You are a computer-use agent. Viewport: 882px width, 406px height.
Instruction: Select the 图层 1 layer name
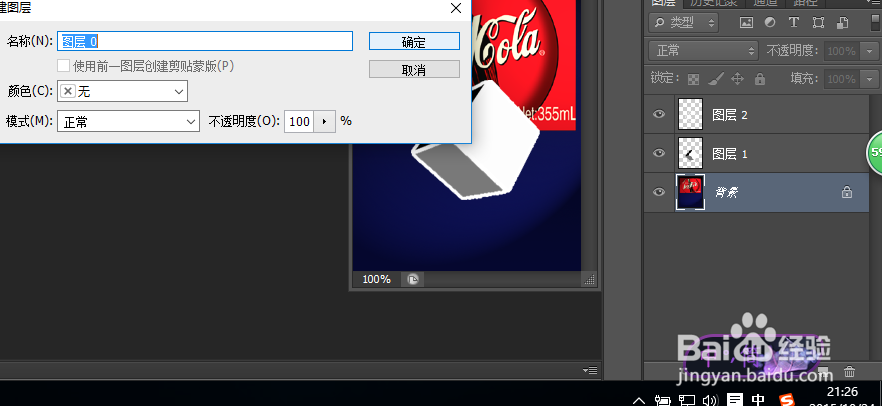pyautogui.click(x=730, y=154)
